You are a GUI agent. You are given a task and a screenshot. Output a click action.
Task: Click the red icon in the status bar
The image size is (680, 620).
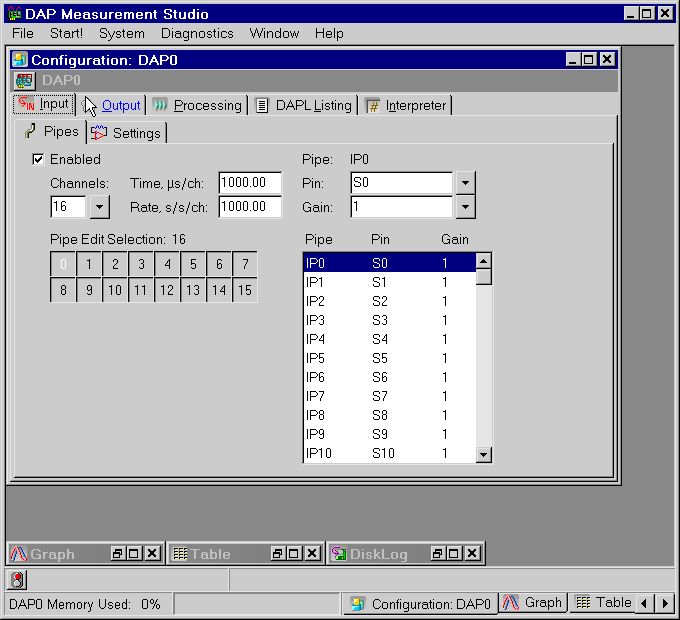(18, 580)
